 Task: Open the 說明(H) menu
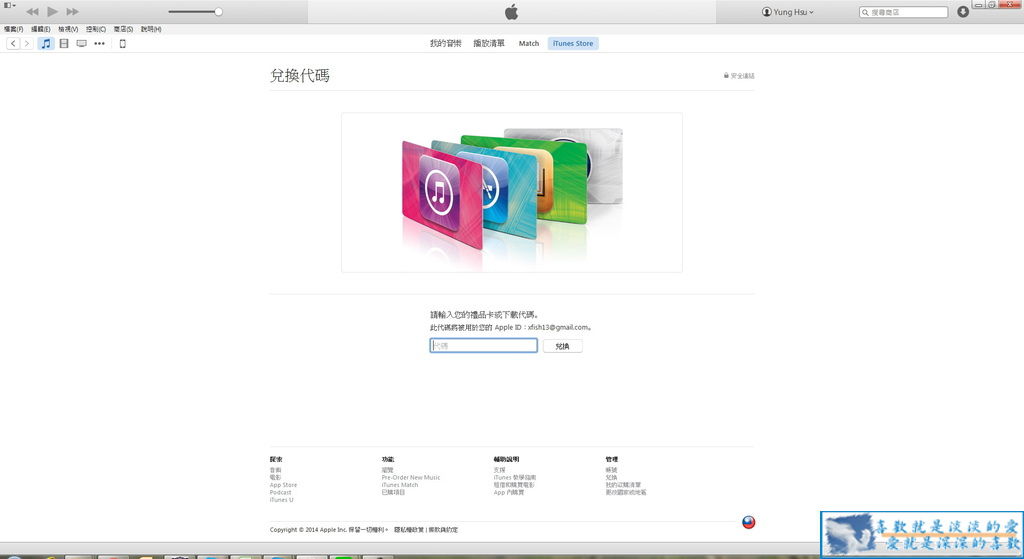(x=151, y=29)
